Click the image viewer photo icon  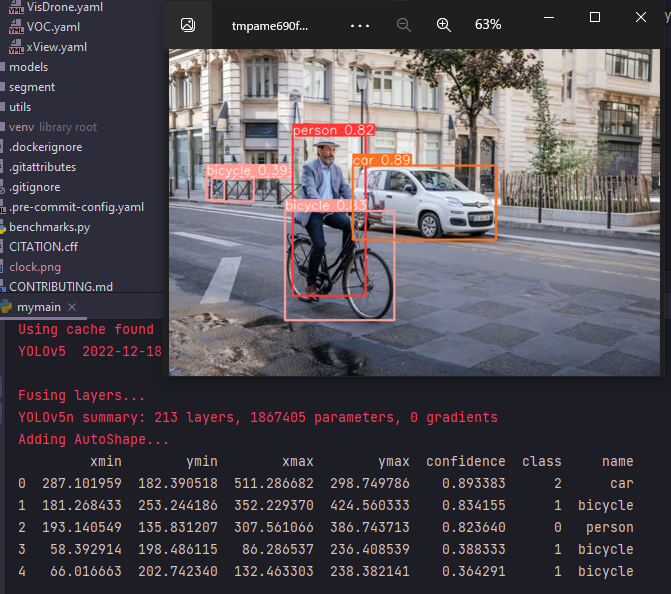point(188,25)
